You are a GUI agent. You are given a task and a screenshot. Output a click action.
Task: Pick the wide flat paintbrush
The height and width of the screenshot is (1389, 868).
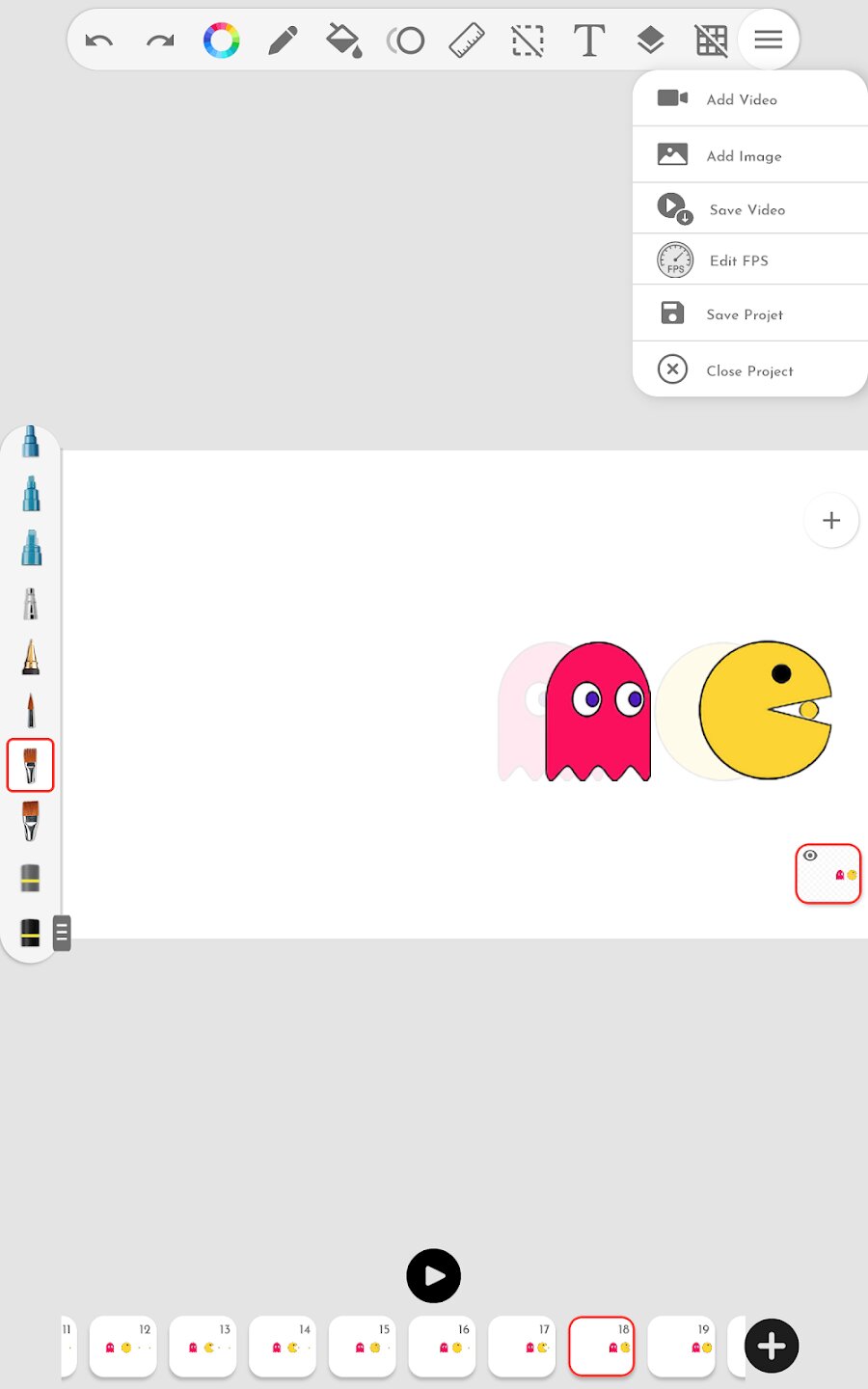31,821
